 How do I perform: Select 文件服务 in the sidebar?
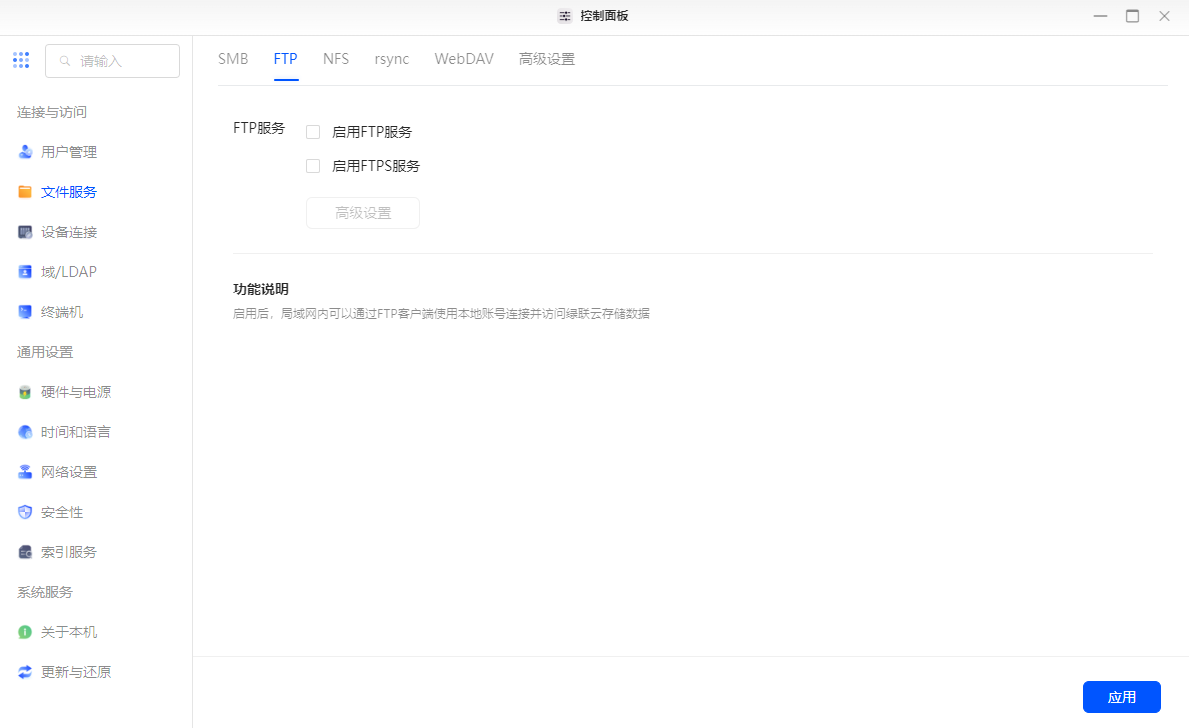click(69, 192)
